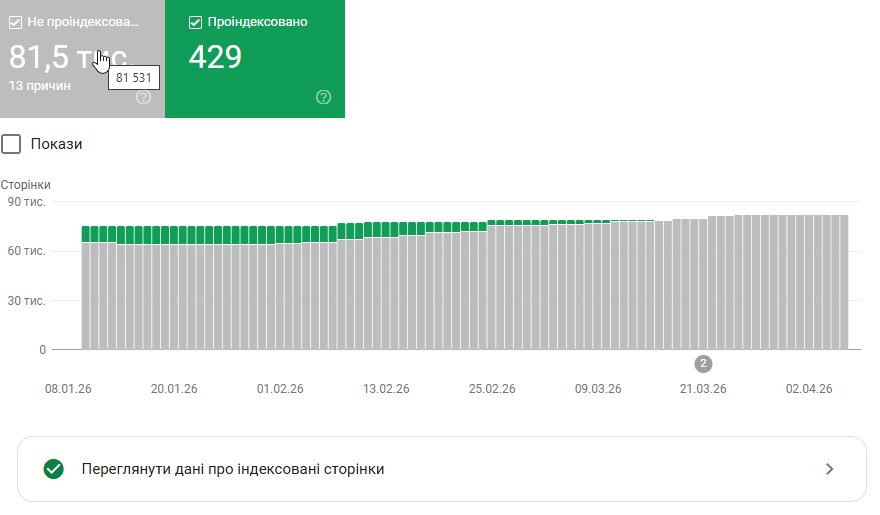The height and width of the screenshot is (515, 880).
Task: Uncheck the Проіндексовано checkbox
Action: click(x=195, y=22)
